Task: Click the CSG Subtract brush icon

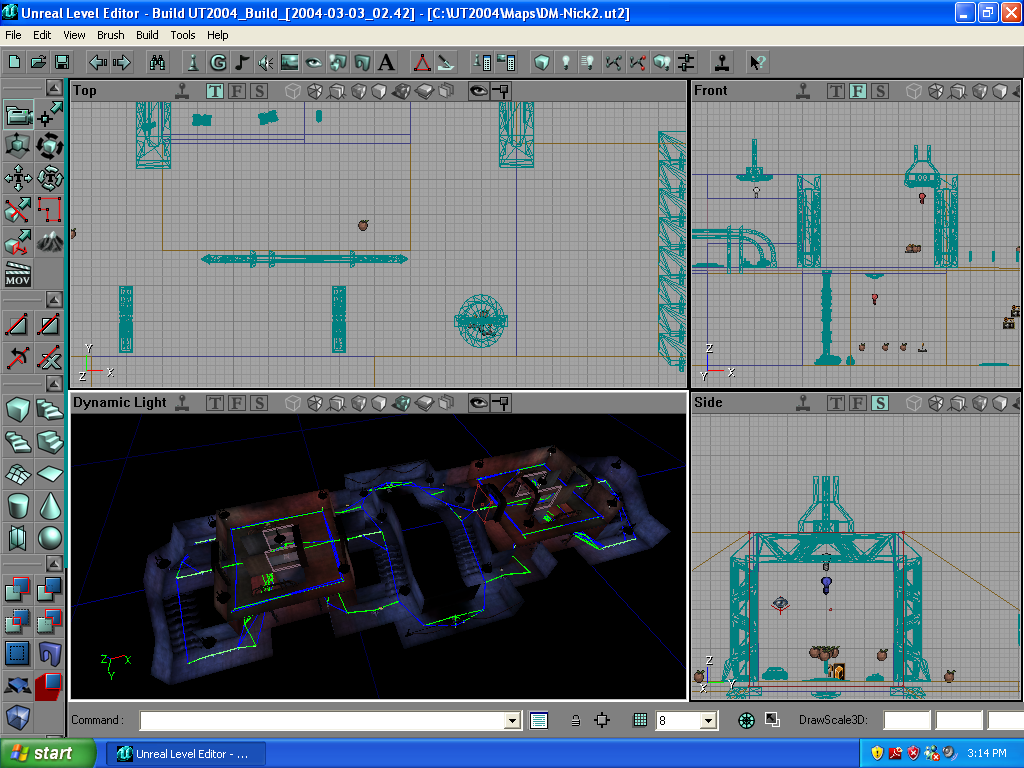Action: tap(50, 589)
